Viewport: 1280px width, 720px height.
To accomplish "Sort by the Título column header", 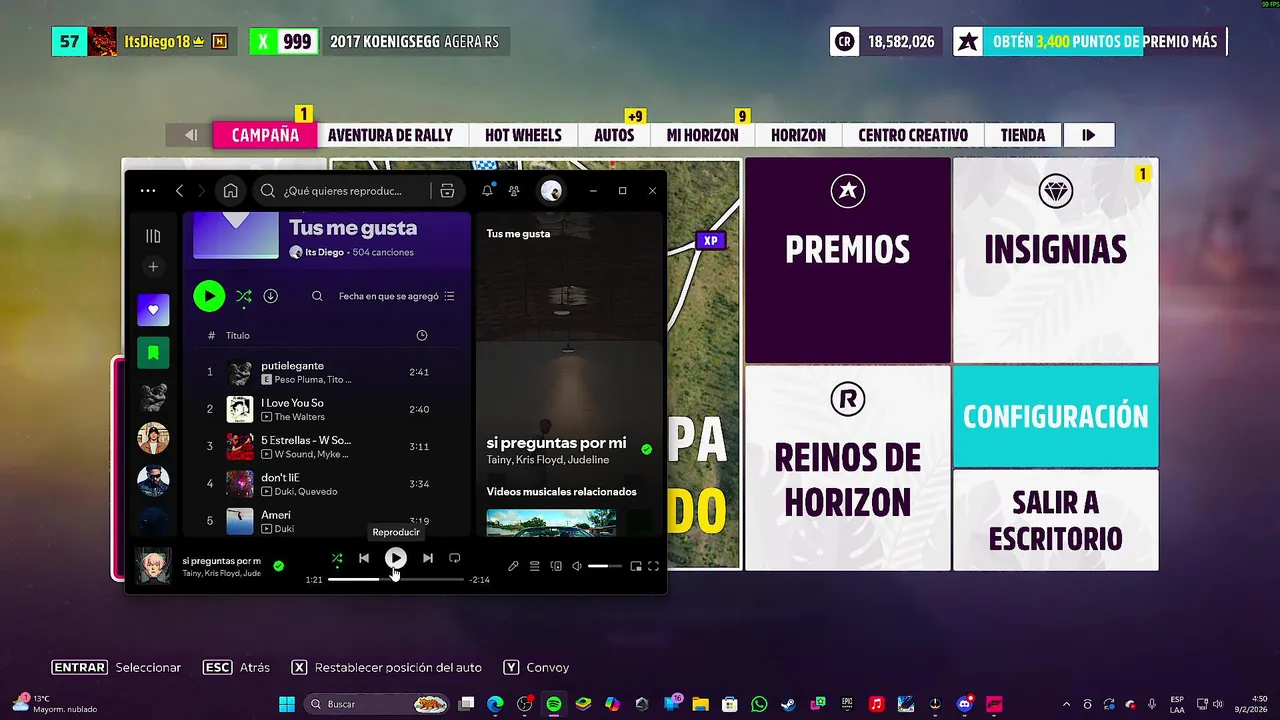I will (238, 335).
